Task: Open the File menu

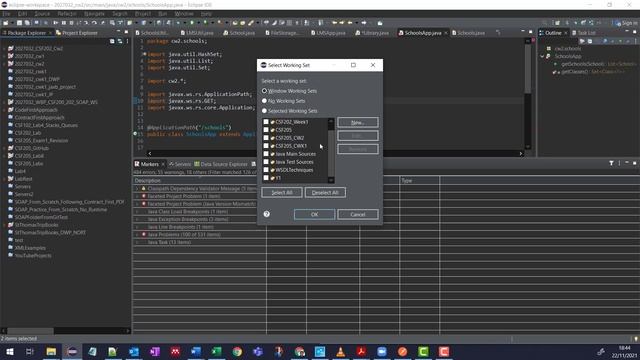Action: (x=6, y=14)
